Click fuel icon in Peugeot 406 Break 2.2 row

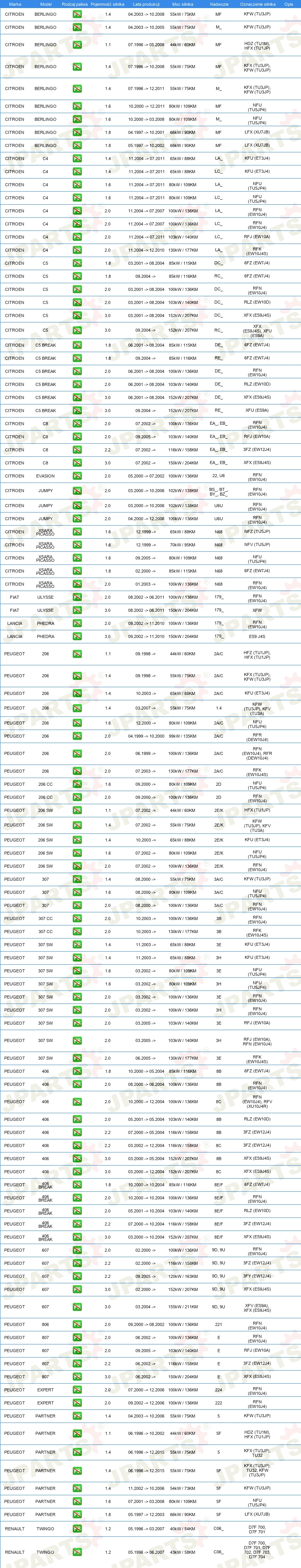click(77, 1224)
